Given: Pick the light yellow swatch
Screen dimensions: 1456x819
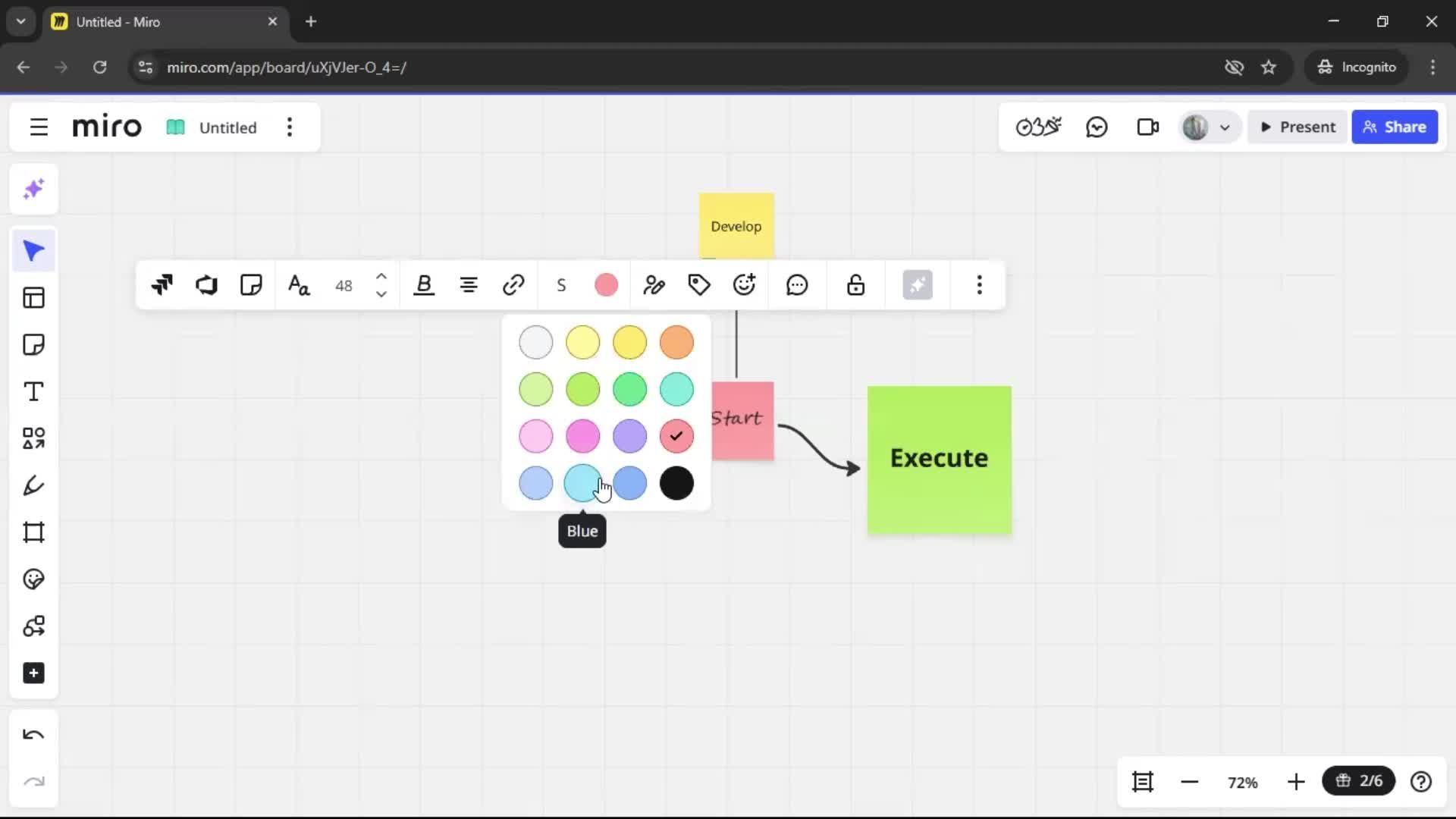Looking at the screenshot, I should point(583,343).
